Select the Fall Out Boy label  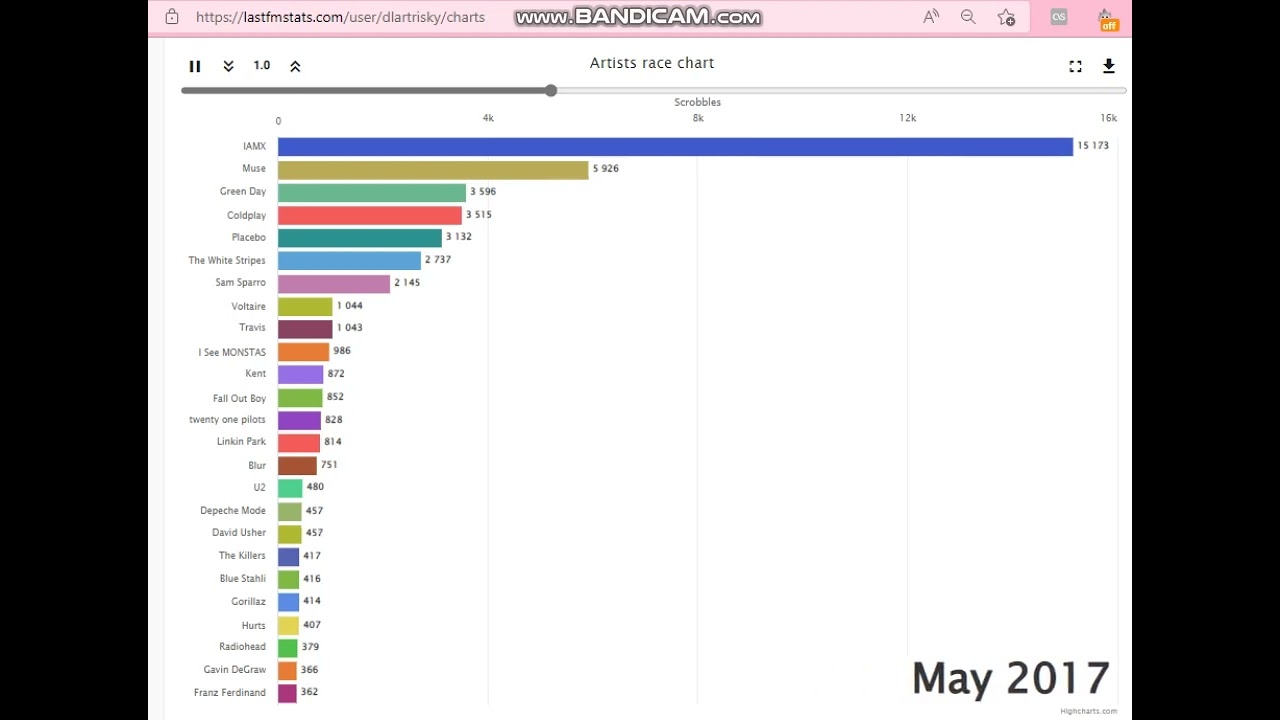coord(239,398)
